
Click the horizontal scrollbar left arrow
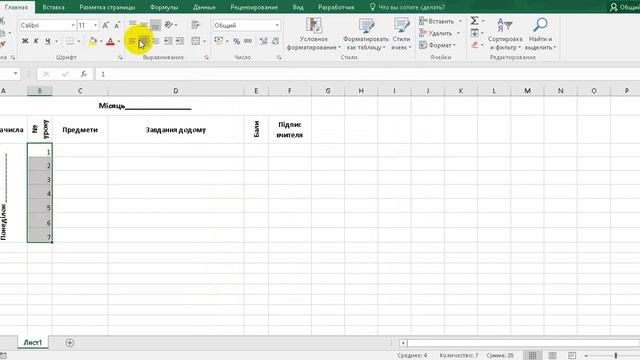coord(403,343)
